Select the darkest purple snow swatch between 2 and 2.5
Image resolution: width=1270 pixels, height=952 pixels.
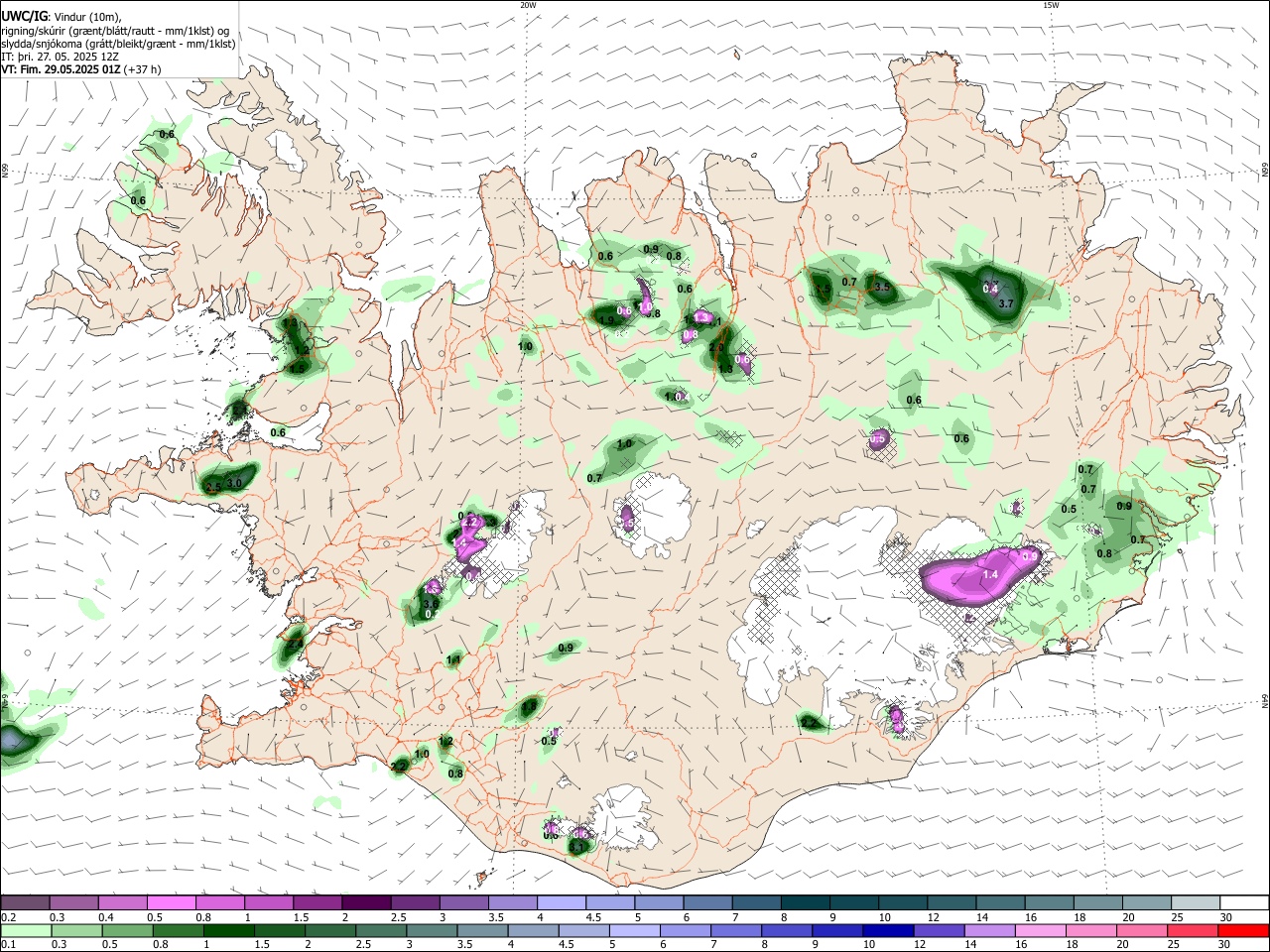(366, 902)
